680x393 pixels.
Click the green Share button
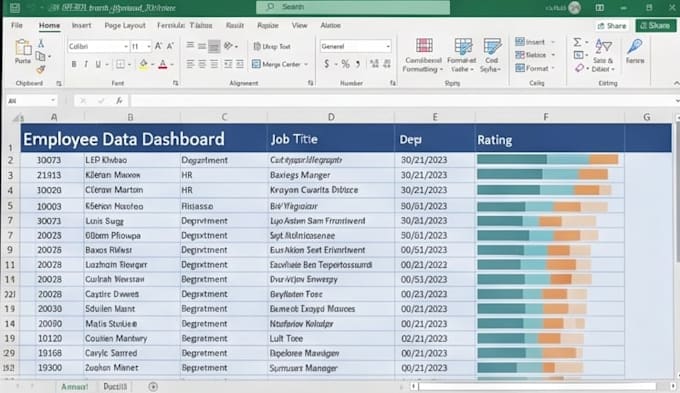pos(656,26)
